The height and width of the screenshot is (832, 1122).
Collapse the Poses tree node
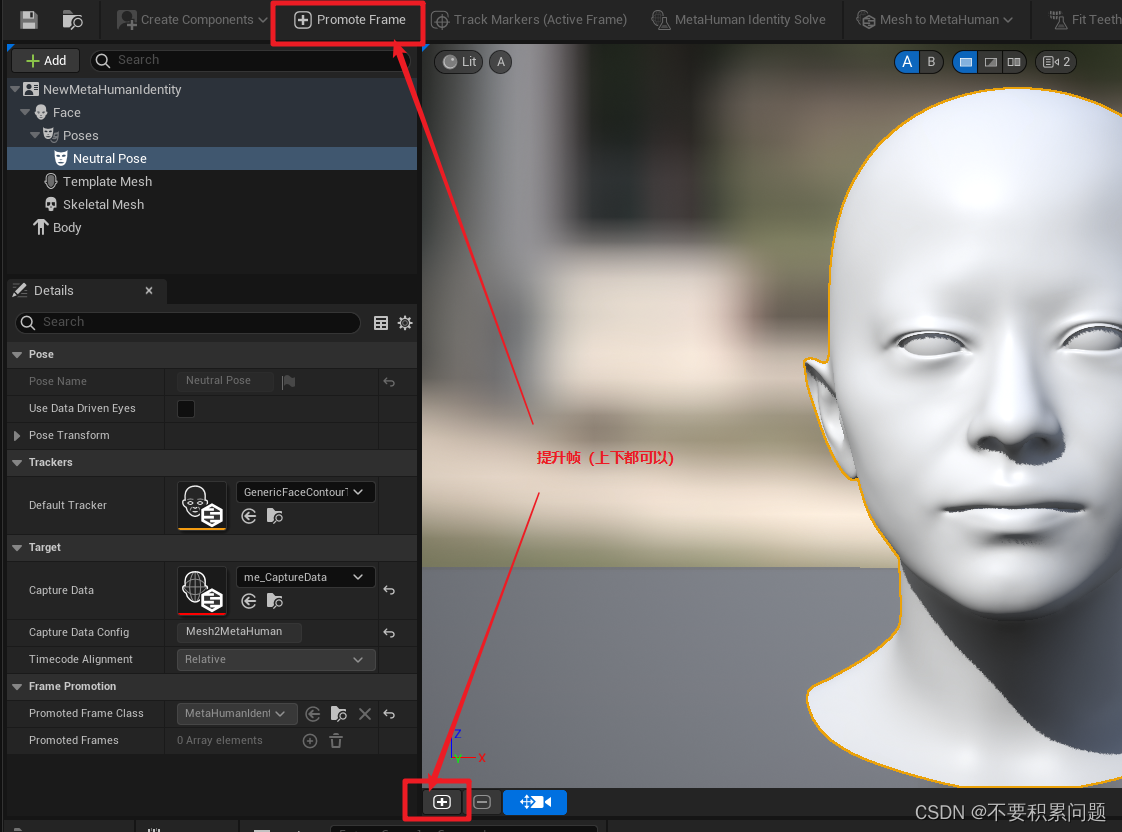[x=35, y=135]
